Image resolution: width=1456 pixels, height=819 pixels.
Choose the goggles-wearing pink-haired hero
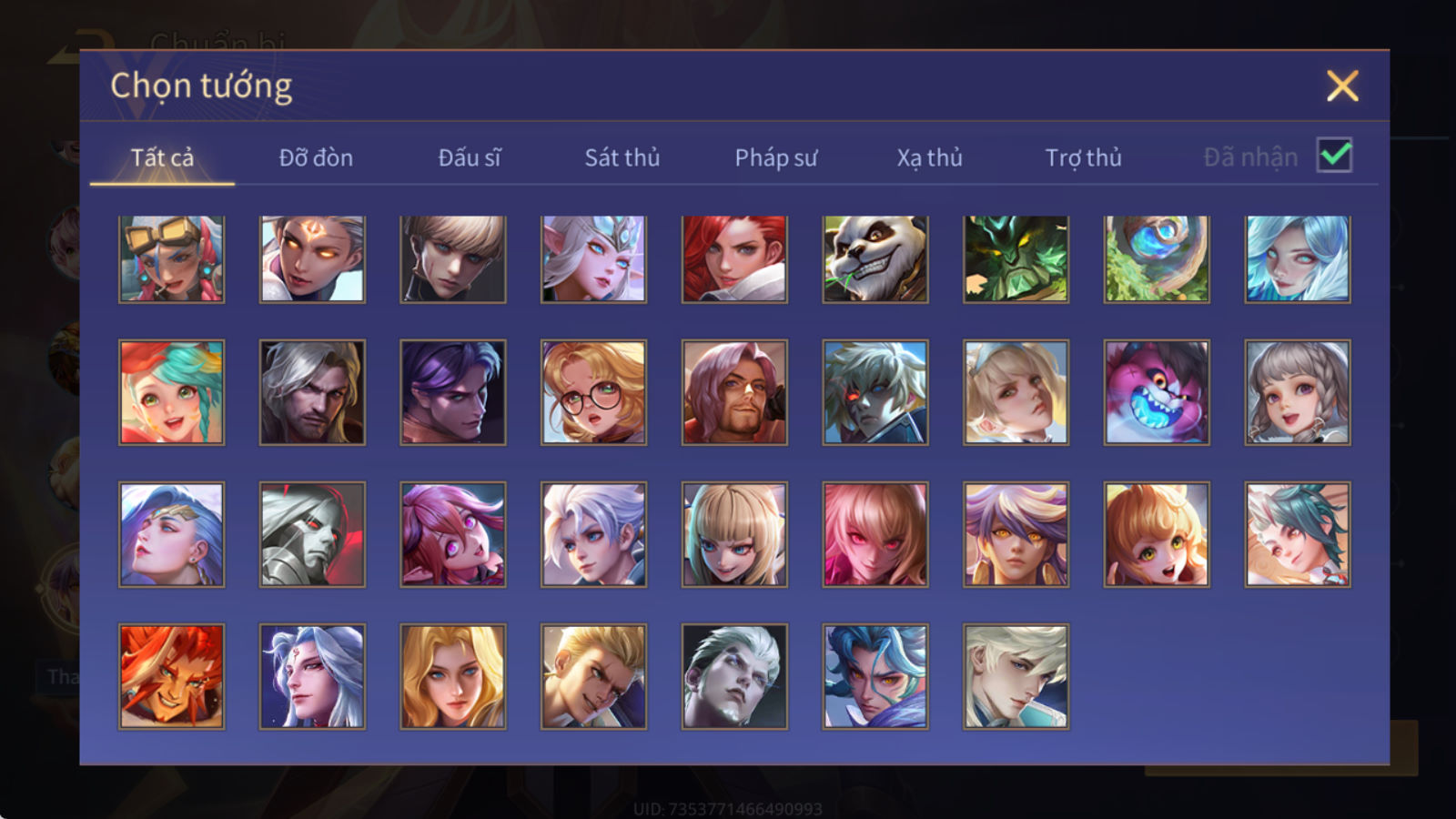pos(171,259)
